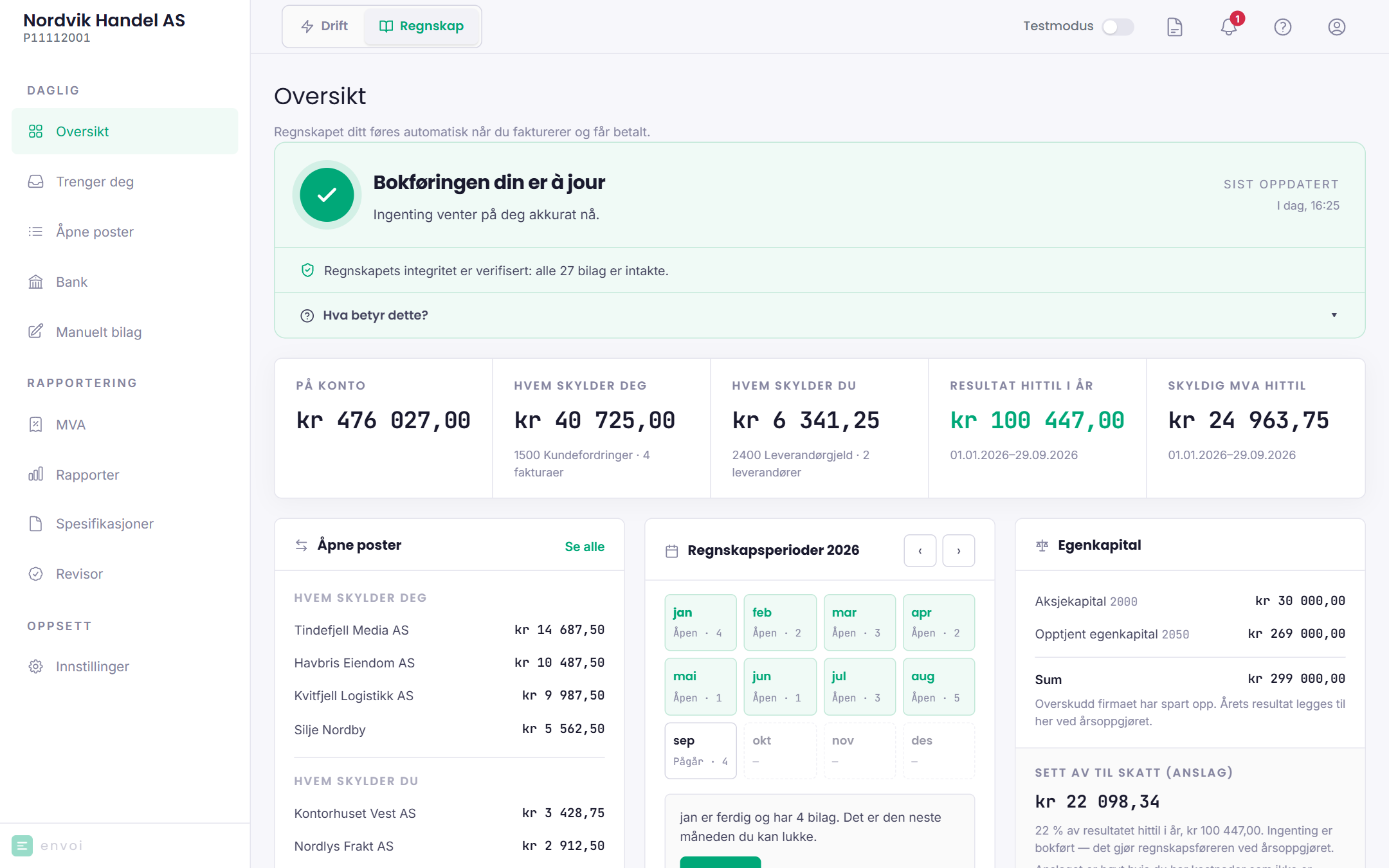Click the envoi logo icon
This screenshot has width=1389, height=868.
point(22,845)
